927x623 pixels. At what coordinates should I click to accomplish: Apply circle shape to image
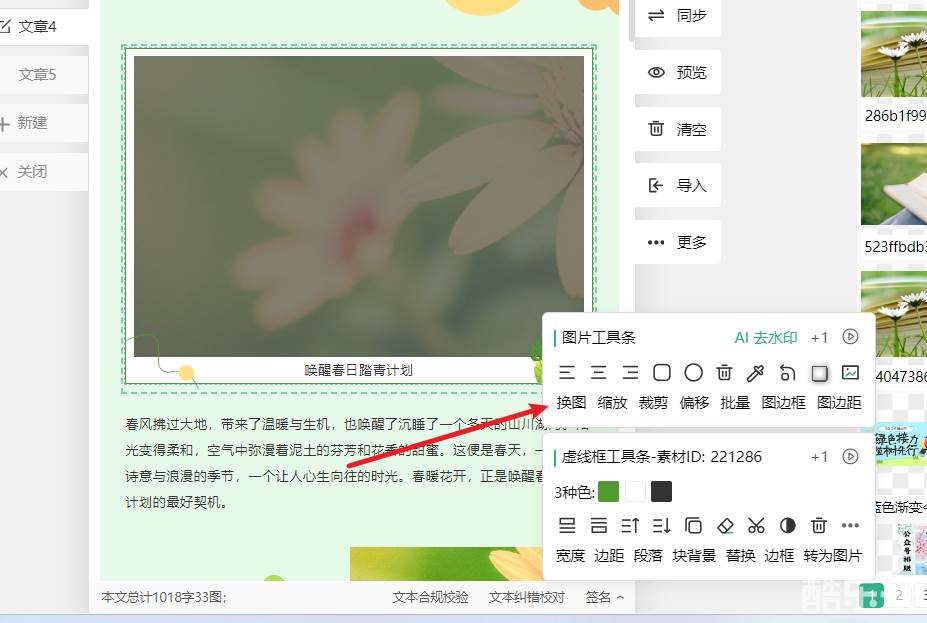pyautogui.click(x=693, y=373)
